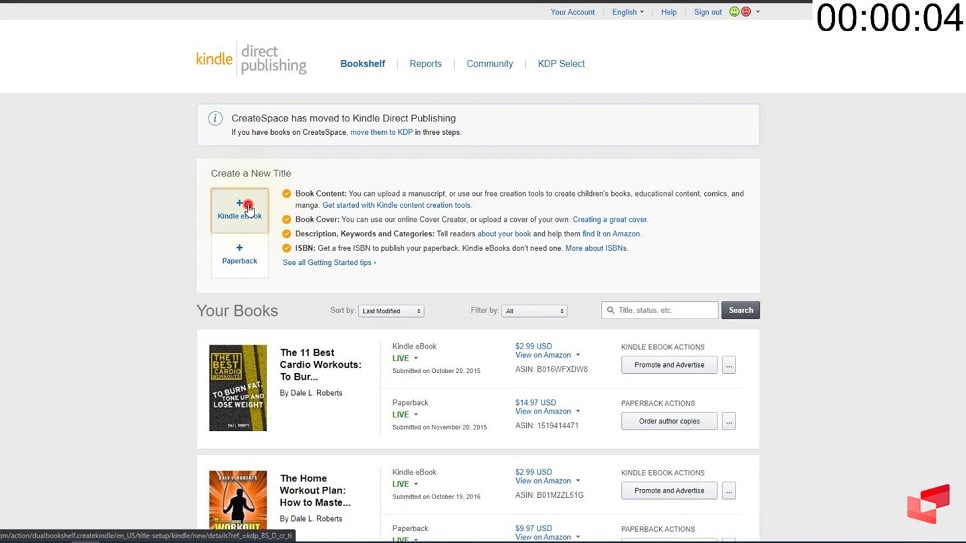Screen dimensions: 966x543
Task: Click the red sad feedback smiley
Action: pyautogui.click(x=746, y=12)
